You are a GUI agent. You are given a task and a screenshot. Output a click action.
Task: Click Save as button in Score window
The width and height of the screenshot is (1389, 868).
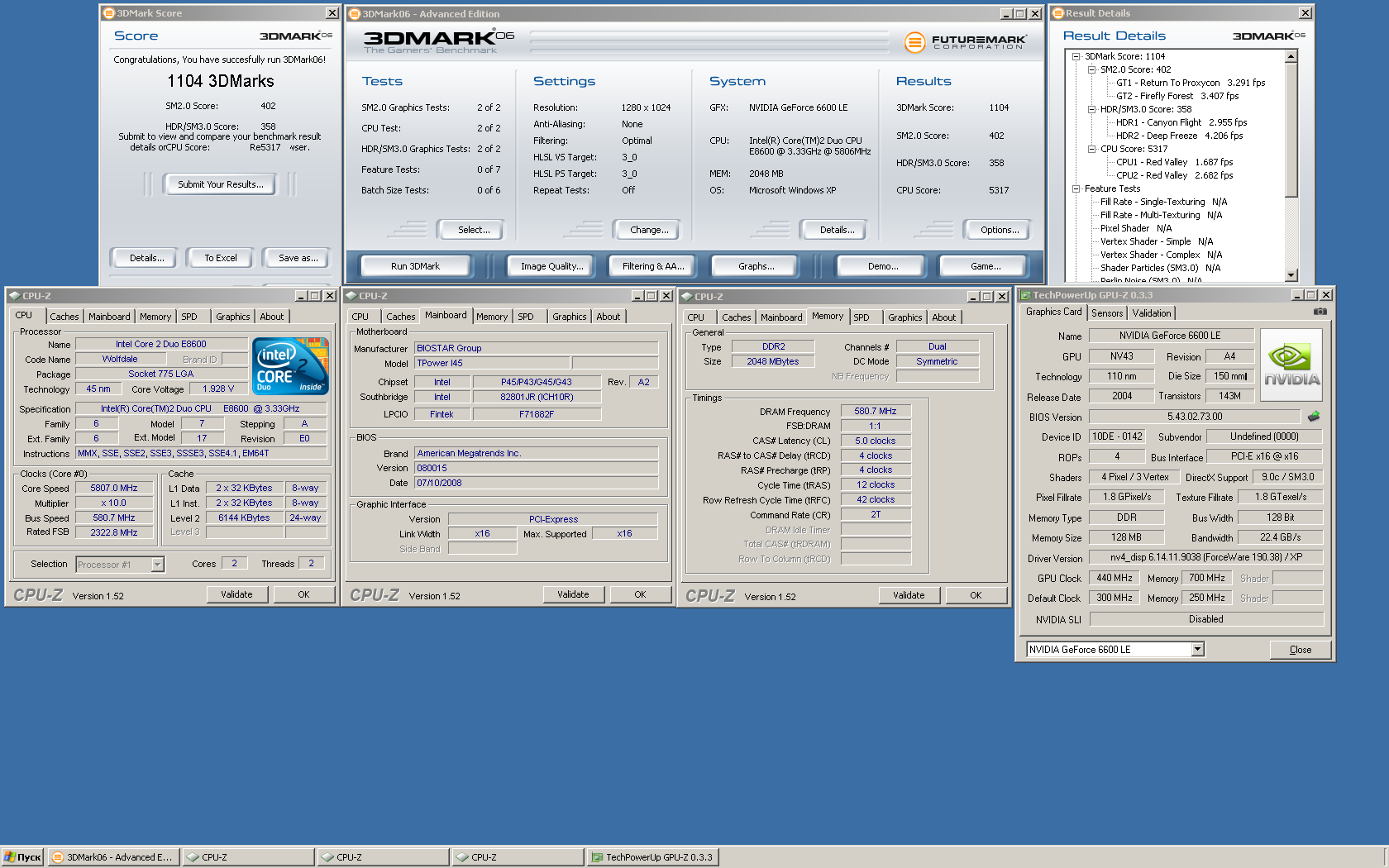[298, 258]
